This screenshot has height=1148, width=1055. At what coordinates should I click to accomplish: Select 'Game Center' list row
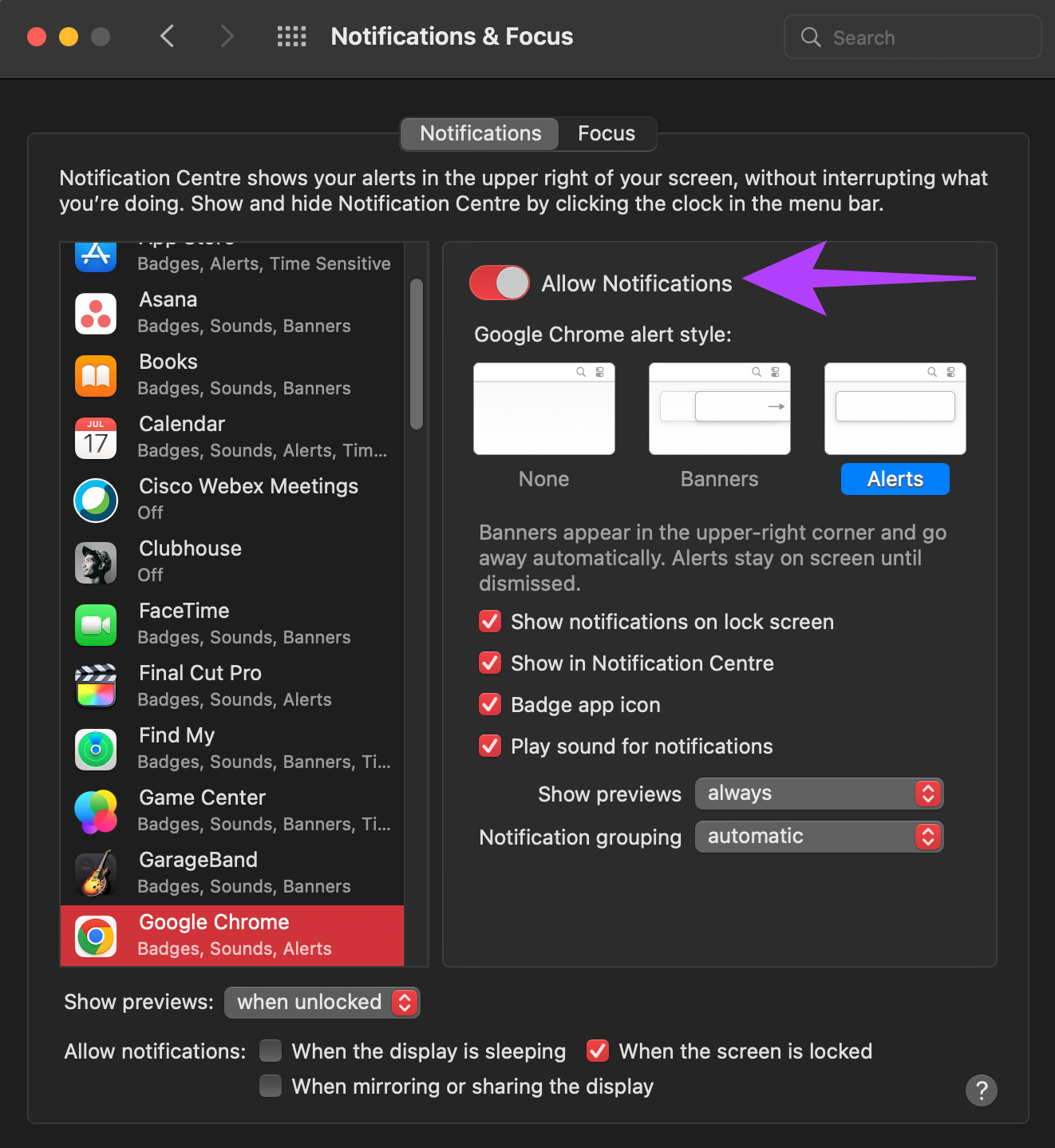click(232, 811)
